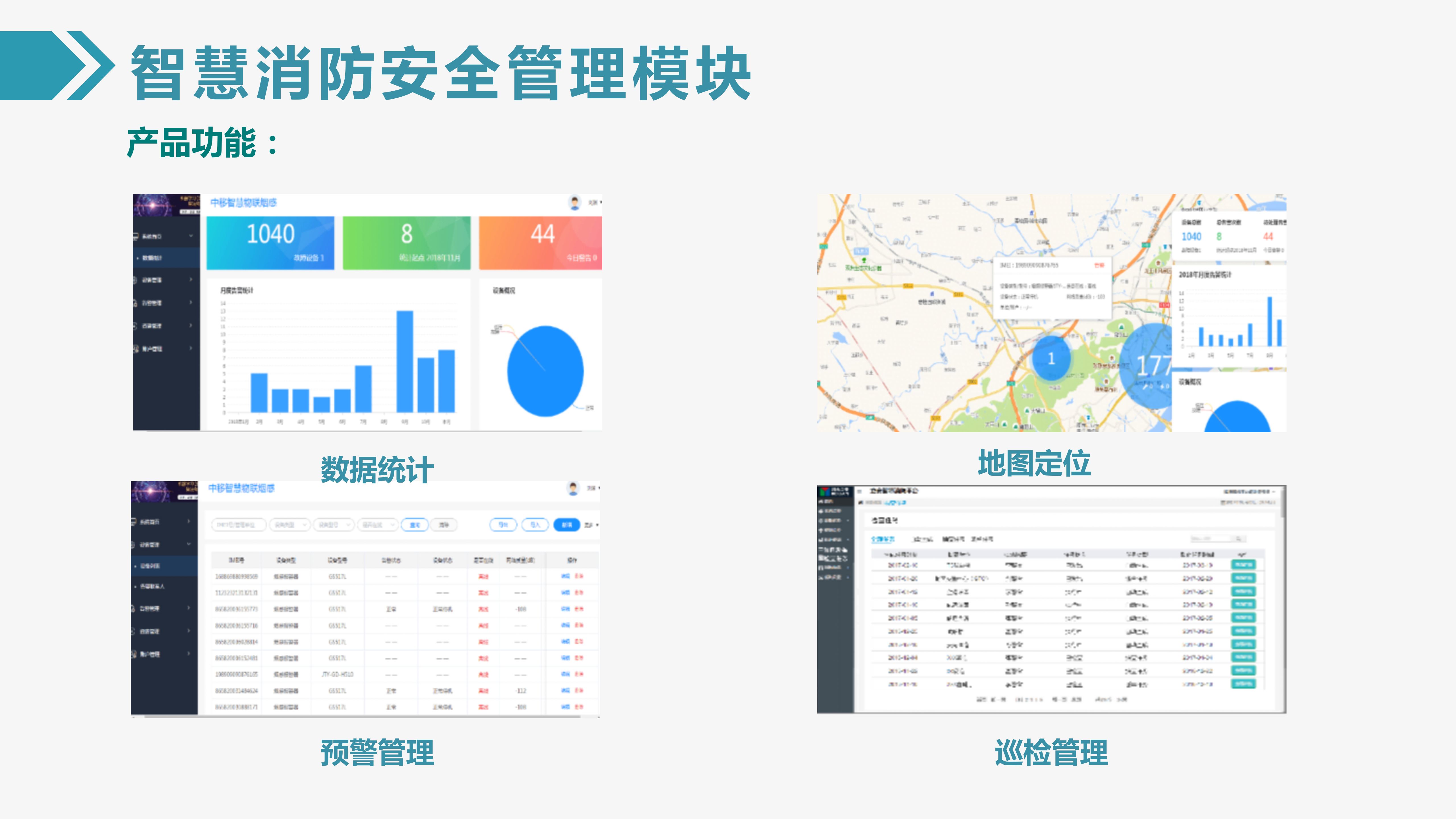This screenshot has height=819, width=1456.
Task: Open the 设备类型 filter dropdown
Action: [290, 525]
